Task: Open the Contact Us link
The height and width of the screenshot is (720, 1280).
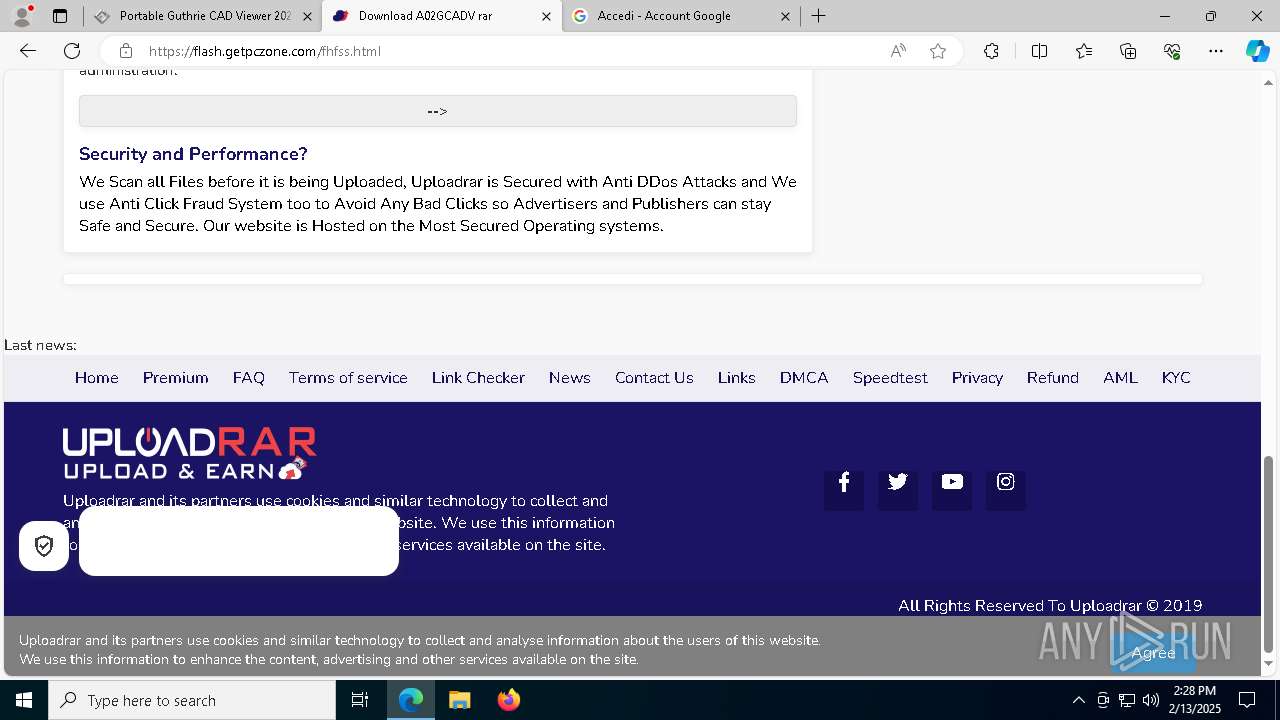Action: [654, 378]
